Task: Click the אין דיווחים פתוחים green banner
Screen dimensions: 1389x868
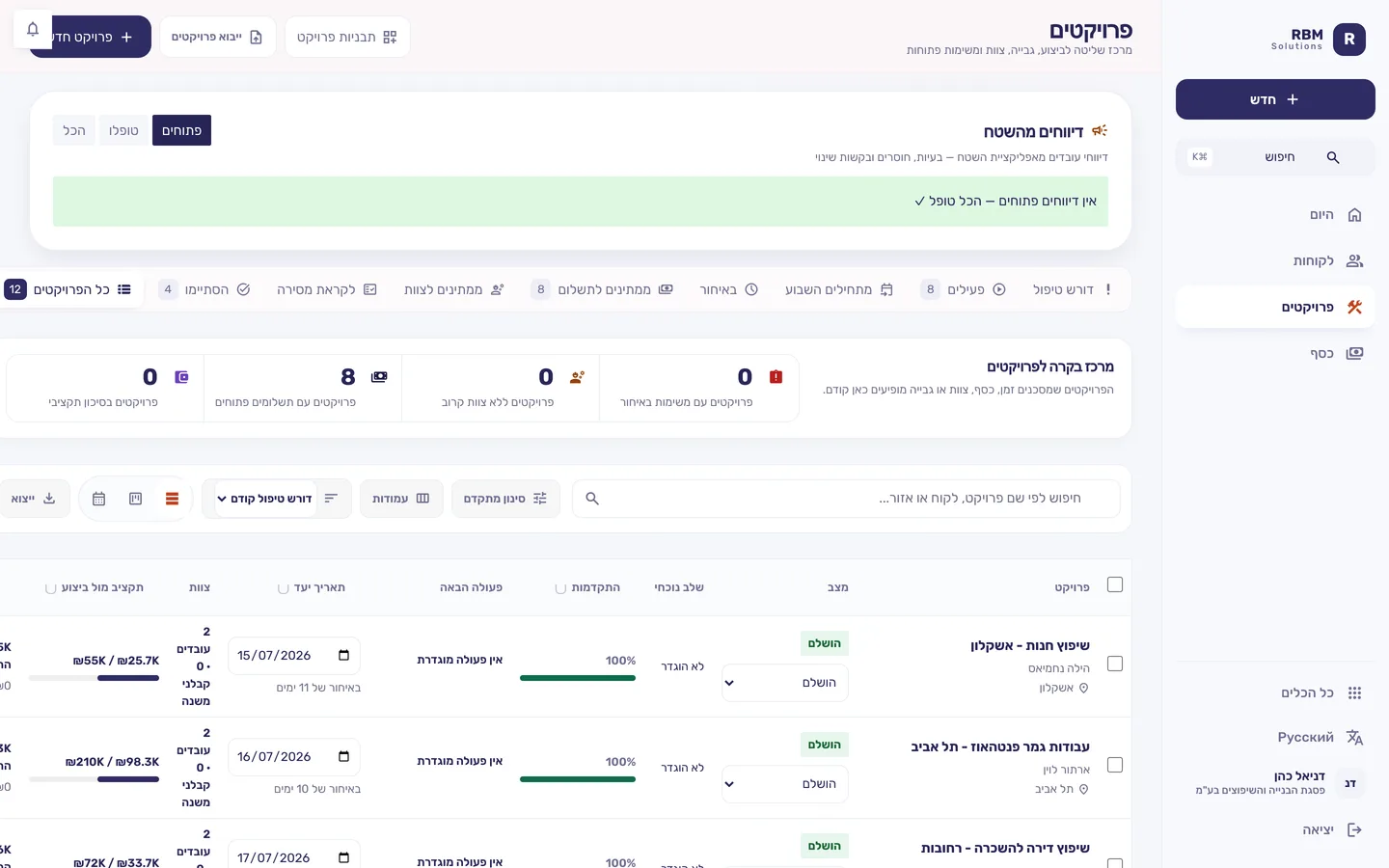Action: (x=581, y=202)
